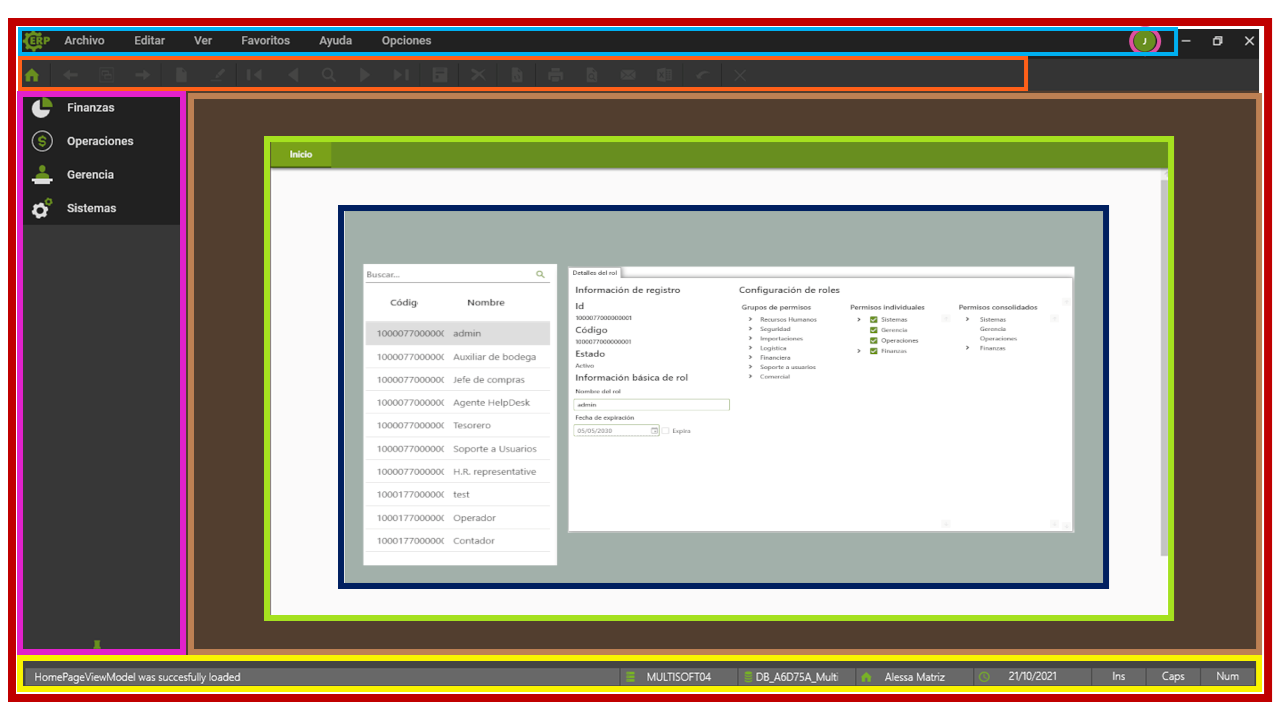Click the green Home toolbar icon
The height and width of the screenshot is (720, 1280).
(32, 75)
